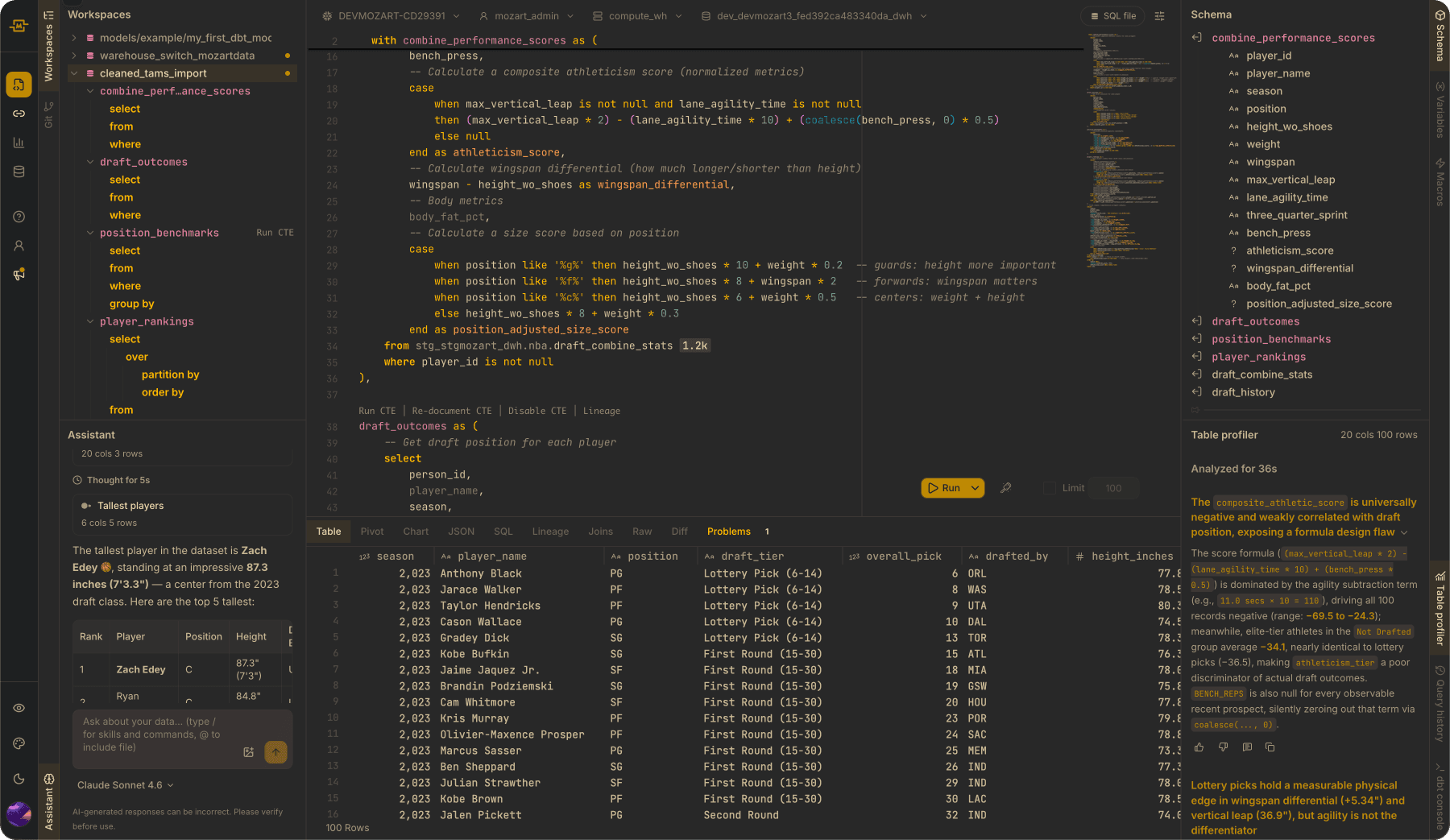Toggle the SQL file mode pill
Viewport: 1450px width, 840px height.
pos(1113,16)
